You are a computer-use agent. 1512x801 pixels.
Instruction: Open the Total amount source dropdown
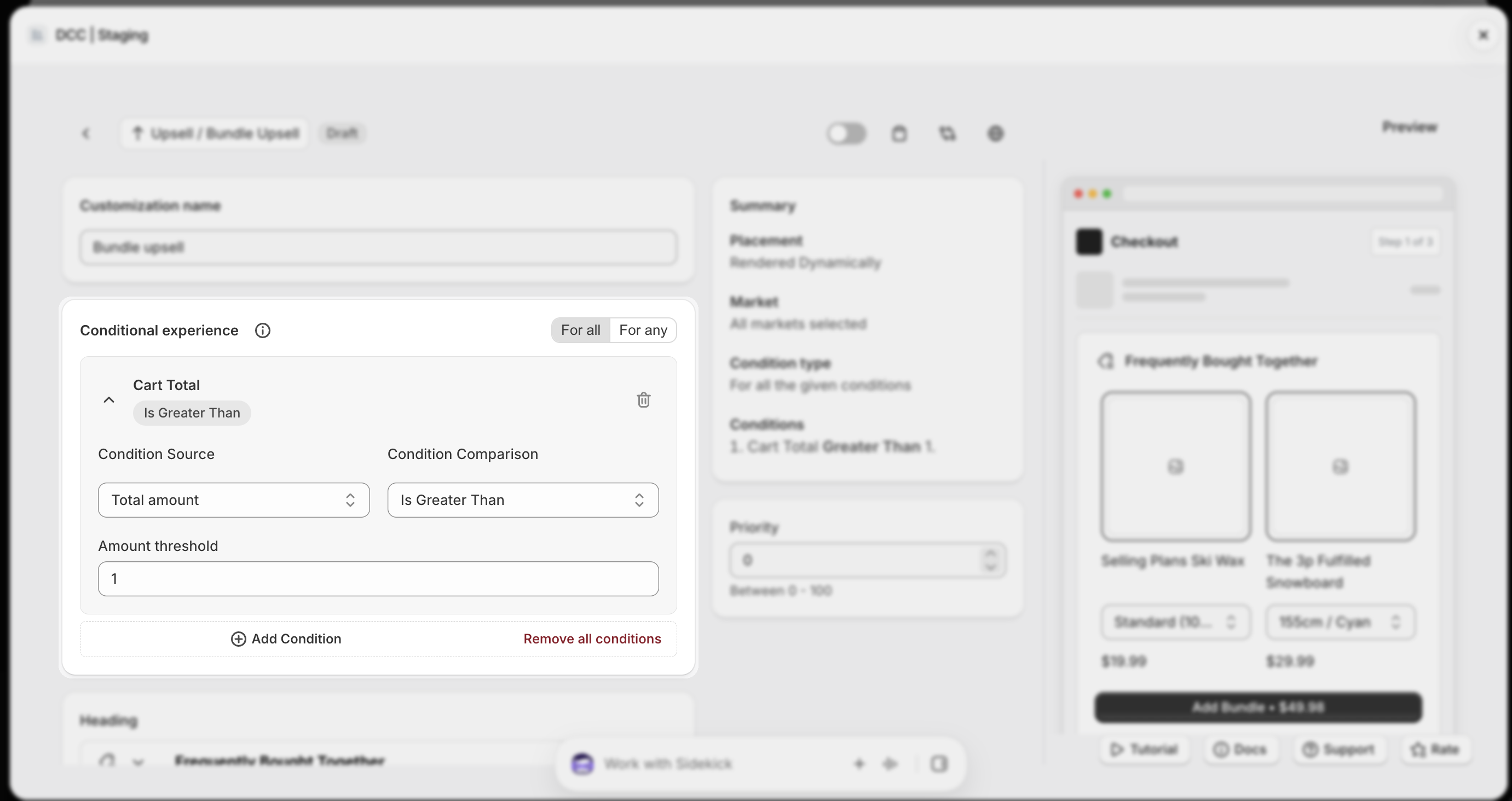(x=234, y=500)
